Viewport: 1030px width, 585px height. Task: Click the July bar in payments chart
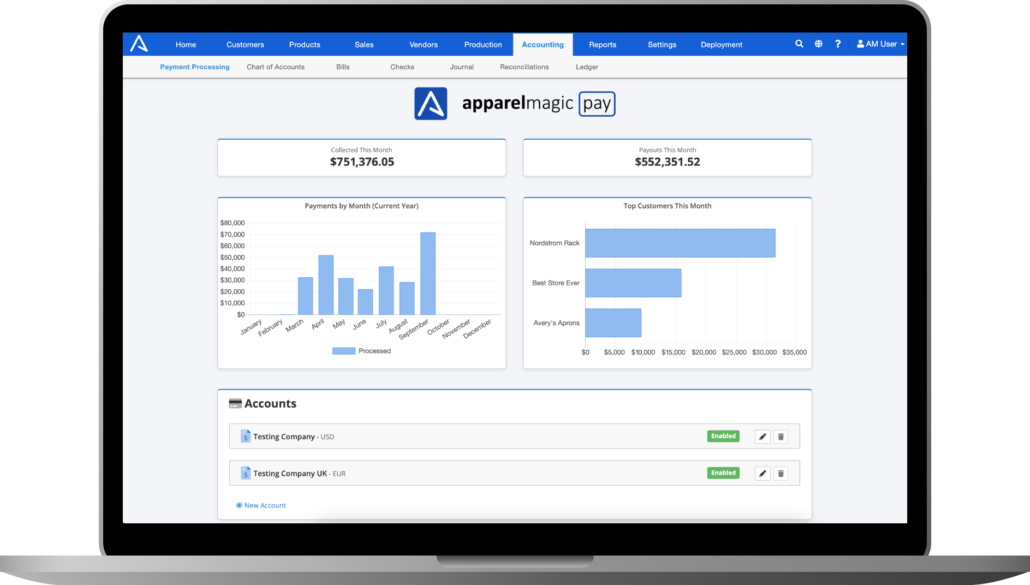tap(386, 290)
